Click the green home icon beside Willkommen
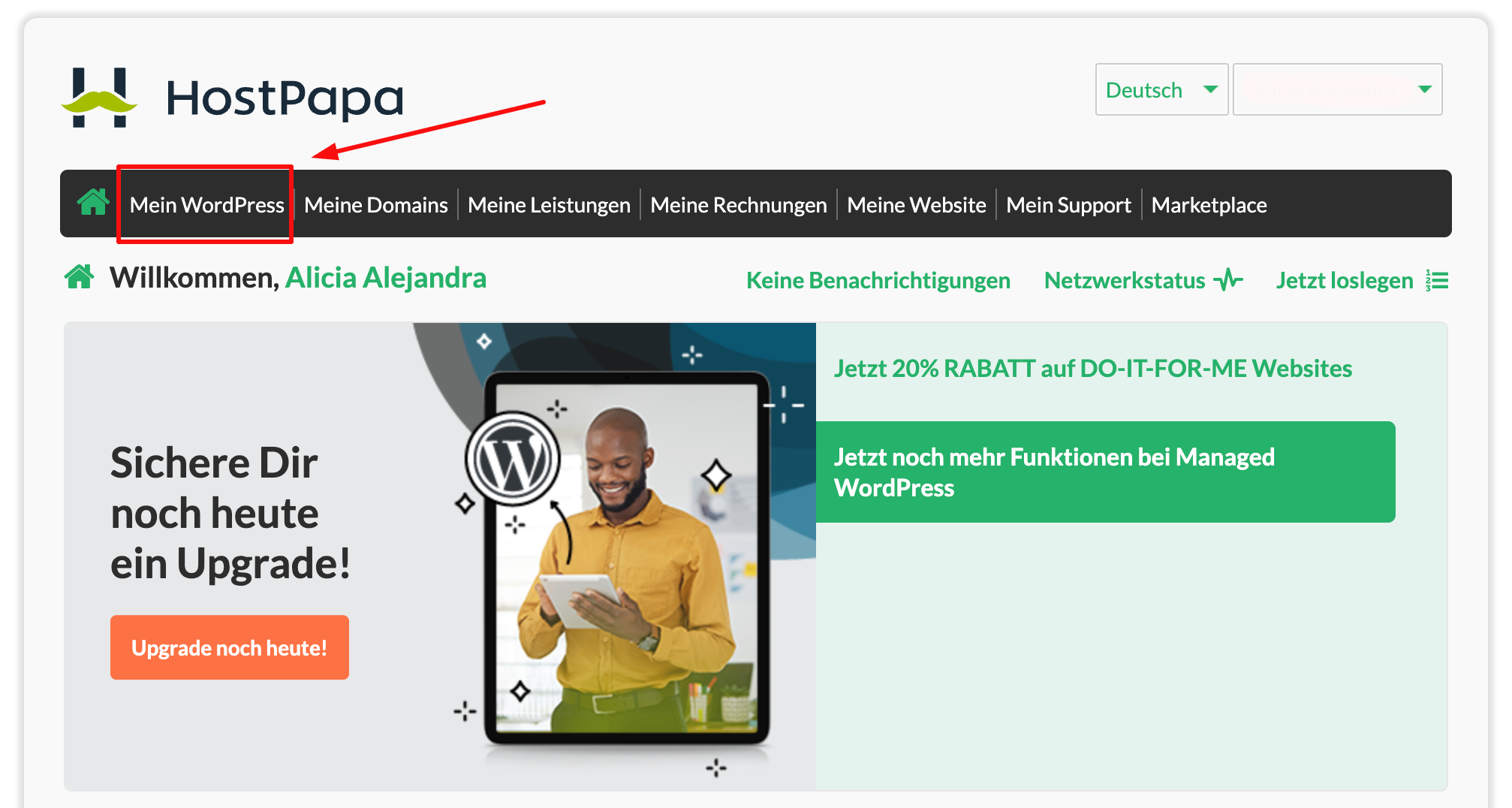Image resolution: width=1512 pixels, height=808 pixels. (80, 277)
